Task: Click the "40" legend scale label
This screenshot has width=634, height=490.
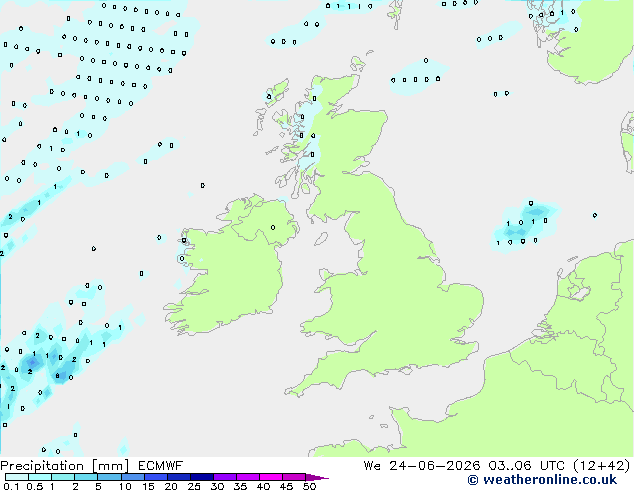Action: coord(263,486)
